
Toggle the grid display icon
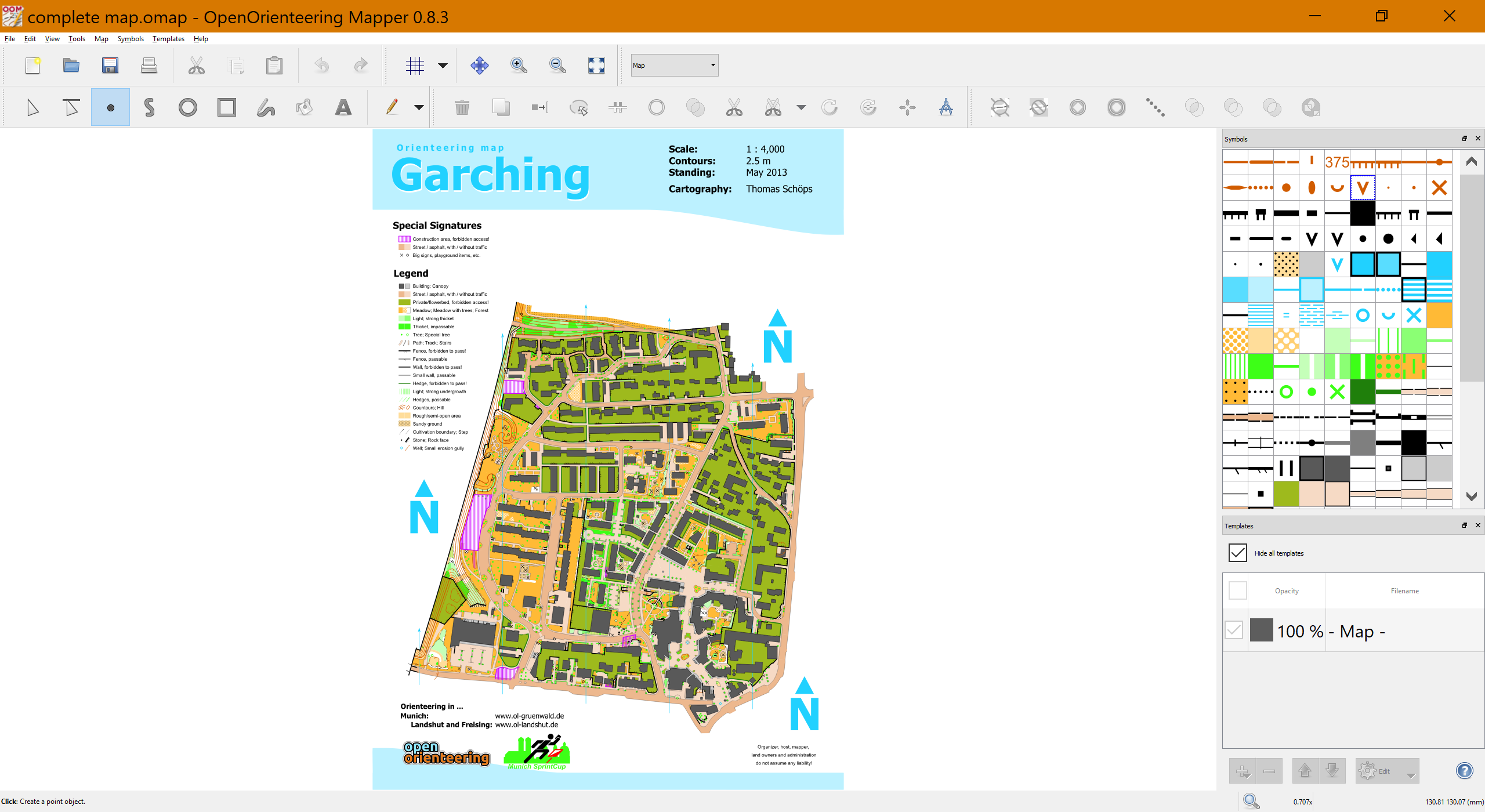coord(415,66)
